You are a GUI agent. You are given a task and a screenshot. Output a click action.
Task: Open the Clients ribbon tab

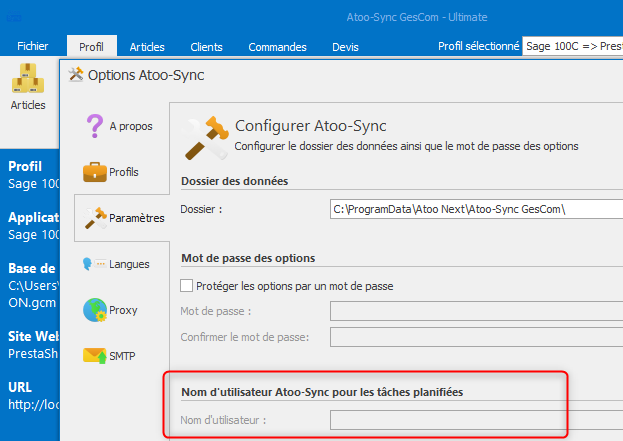coord(206,46)
